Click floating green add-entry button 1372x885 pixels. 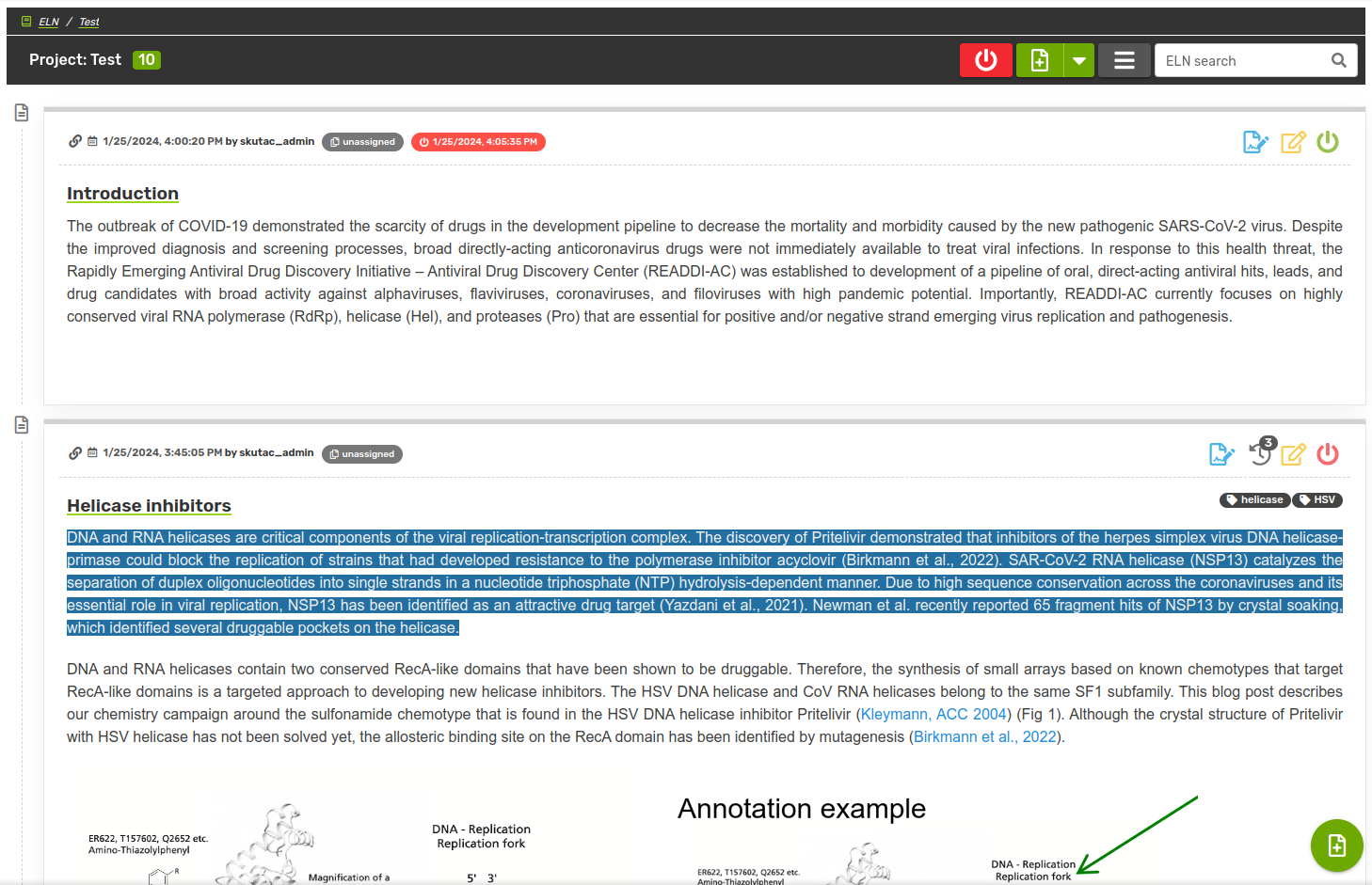1336,845
